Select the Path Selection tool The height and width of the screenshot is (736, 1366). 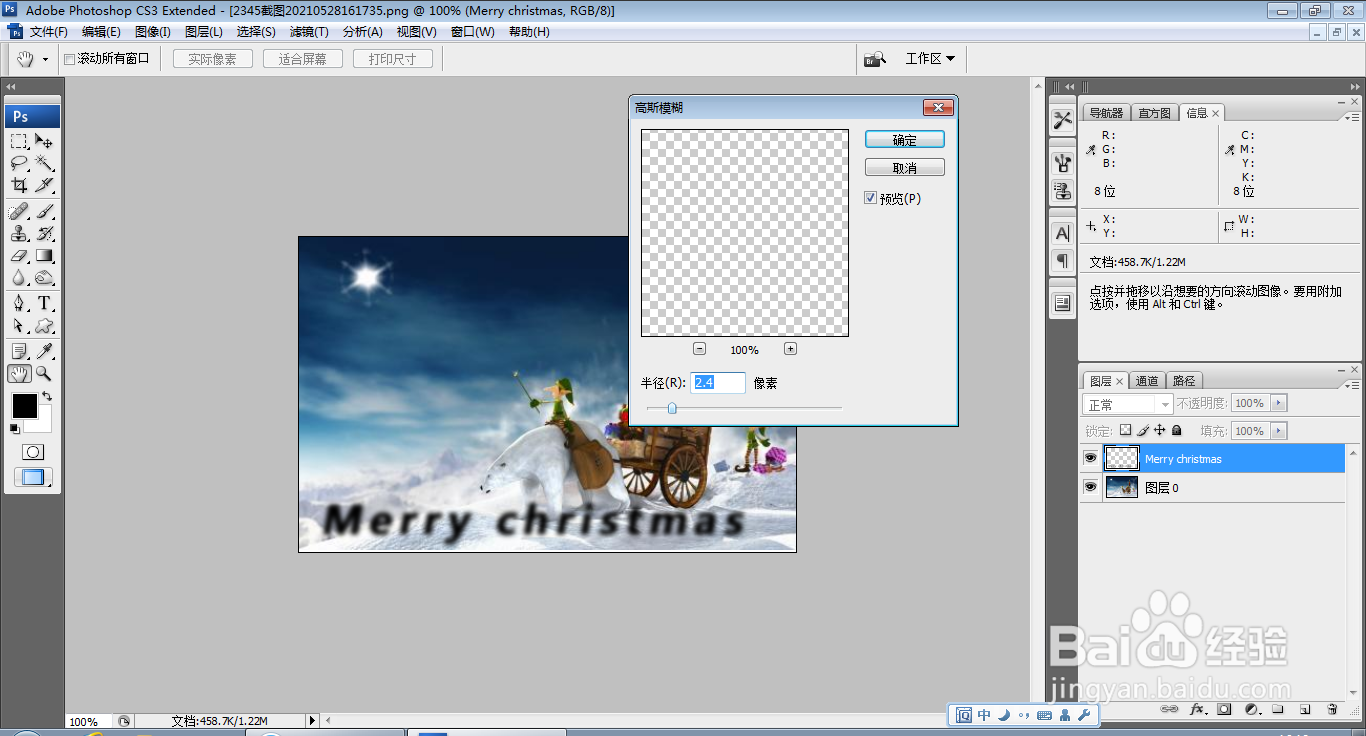(x=19, y=326)
